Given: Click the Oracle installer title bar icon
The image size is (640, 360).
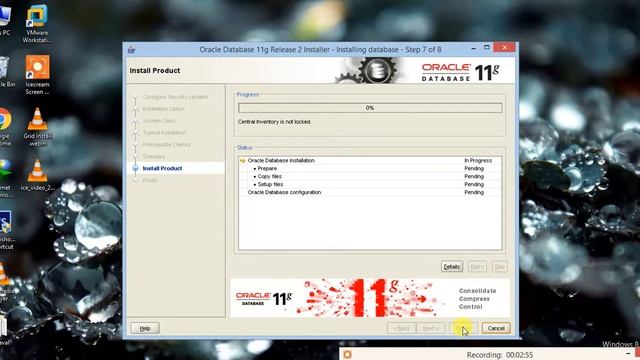Looking at the screenshot, I should click(x=131, y=50).
